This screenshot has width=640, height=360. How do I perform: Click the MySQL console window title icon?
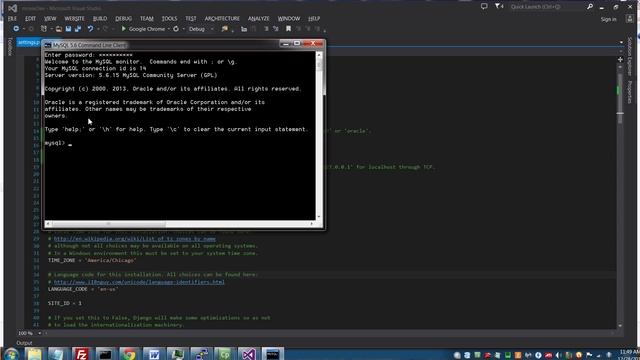[48, 45]
